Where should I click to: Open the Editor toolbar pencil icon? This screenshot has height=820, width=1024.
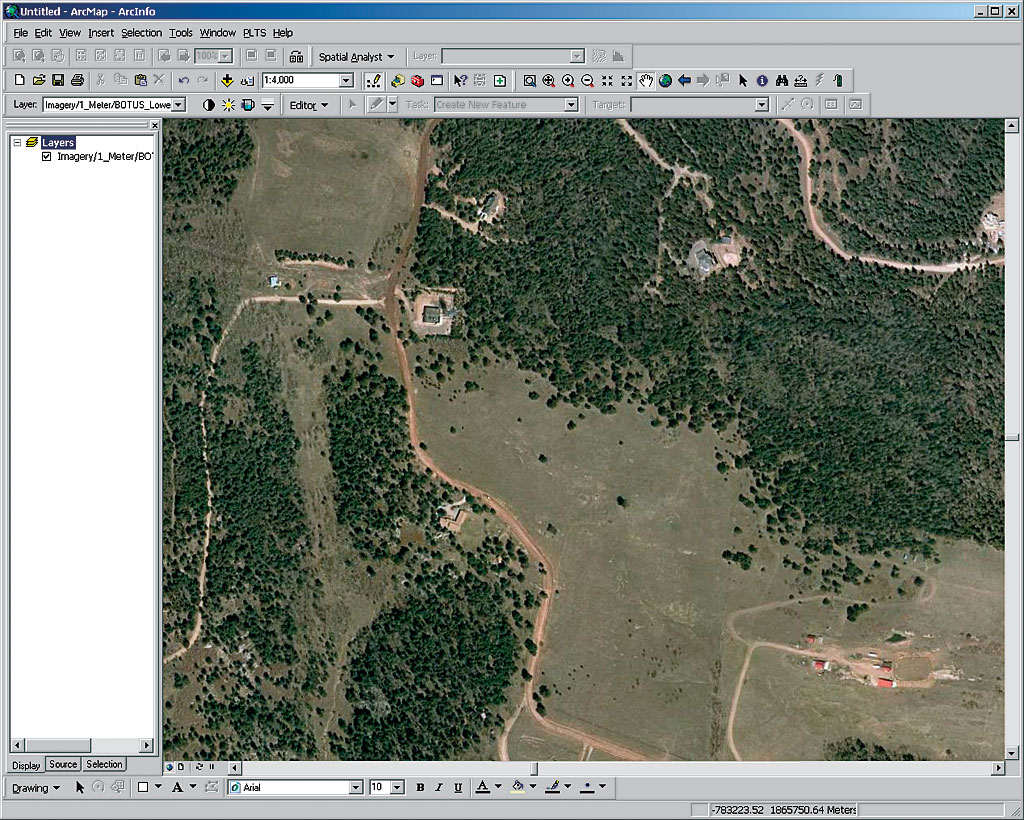click(x=374, y=80)
